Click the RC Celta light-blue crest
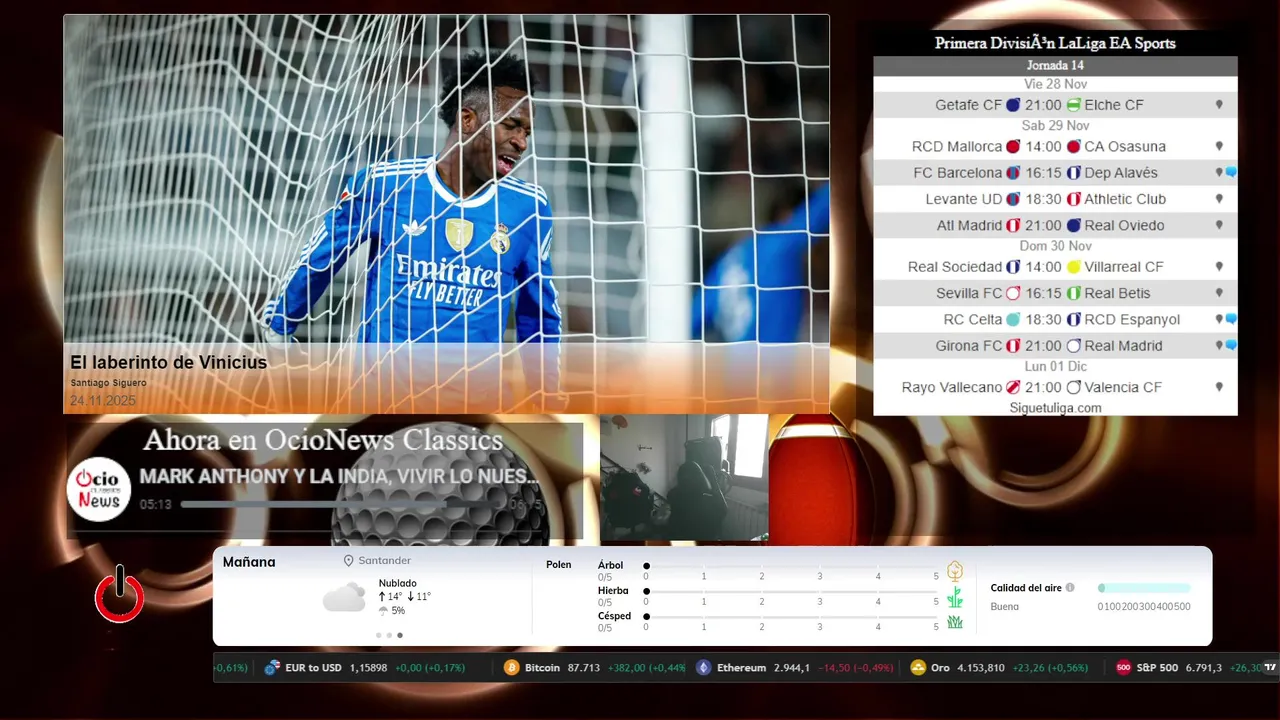The image size is (1280, 720). click(1013, 320)
